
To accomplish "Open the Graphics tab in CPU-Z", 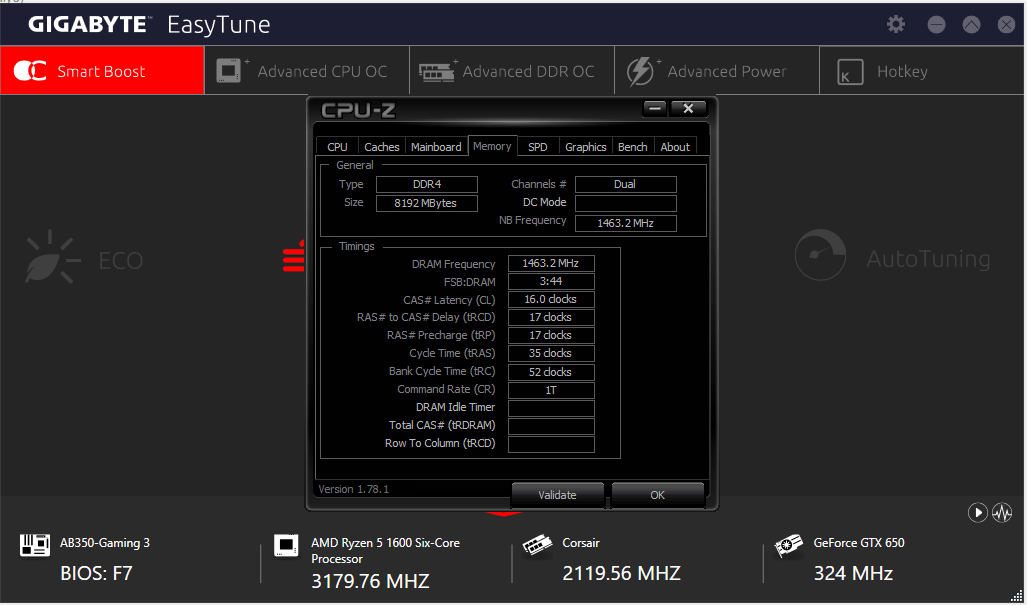I will pos(586,147).
